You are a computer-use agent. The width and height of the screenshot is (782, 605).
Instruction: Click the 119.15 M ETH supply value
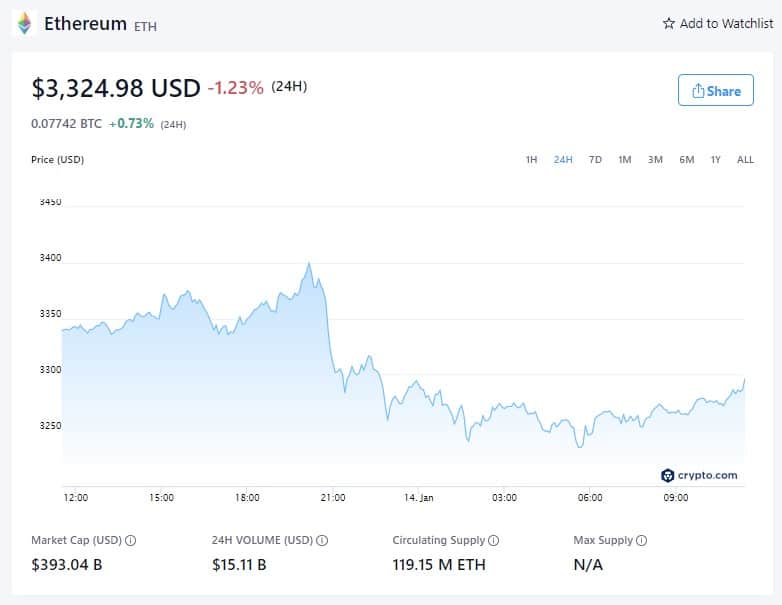coord(439,565)
